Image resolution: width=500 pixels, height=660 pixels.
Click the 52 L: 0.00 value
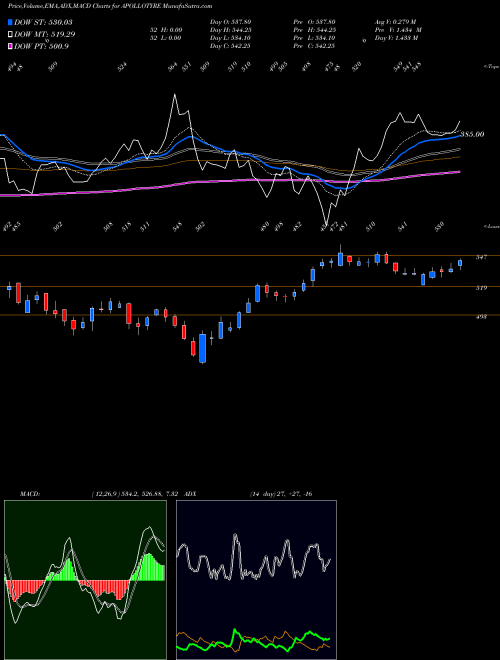pos(166,38)
